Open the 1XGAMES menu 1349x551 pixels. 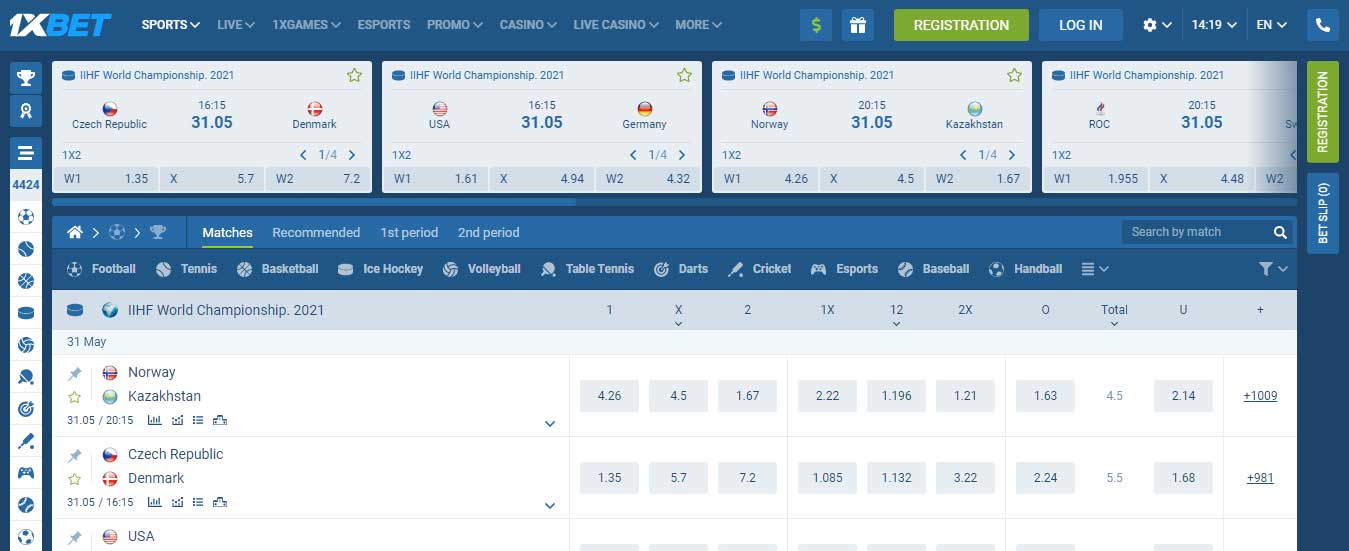point(306,25)
